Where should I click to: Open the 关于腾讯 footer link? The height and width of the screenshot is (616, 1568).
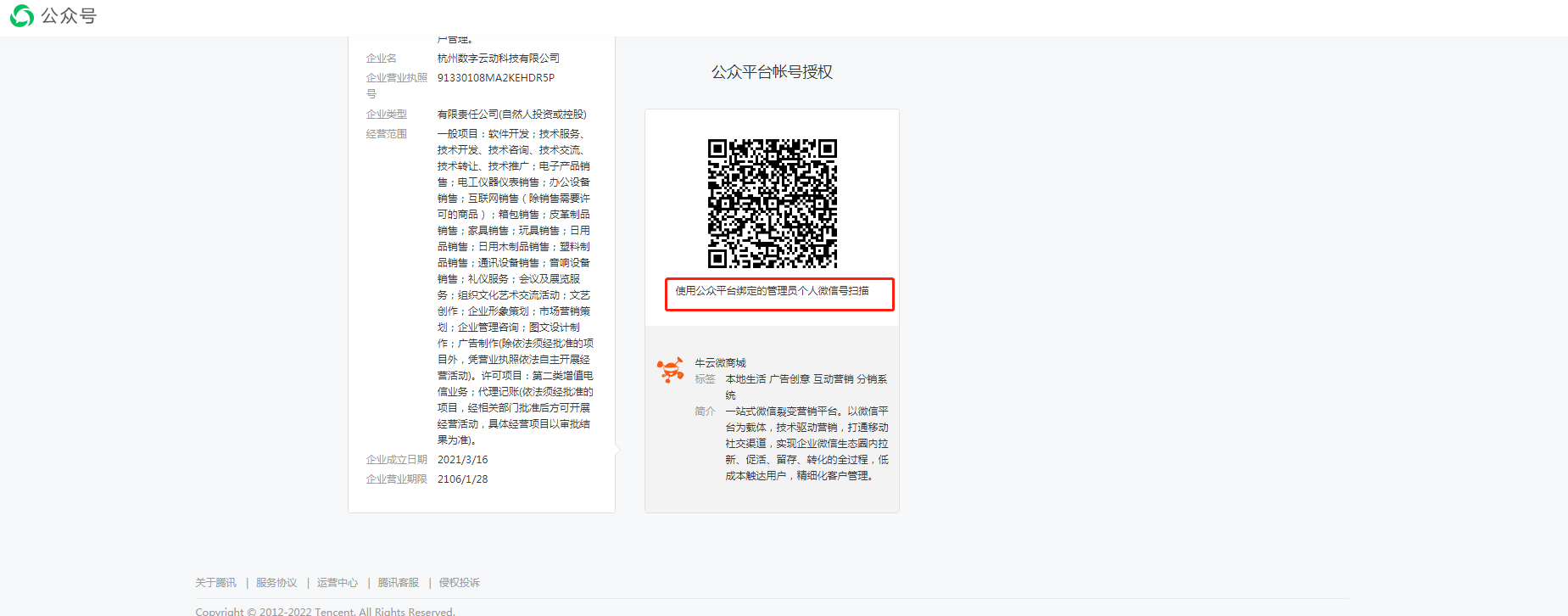pos(216,583)
